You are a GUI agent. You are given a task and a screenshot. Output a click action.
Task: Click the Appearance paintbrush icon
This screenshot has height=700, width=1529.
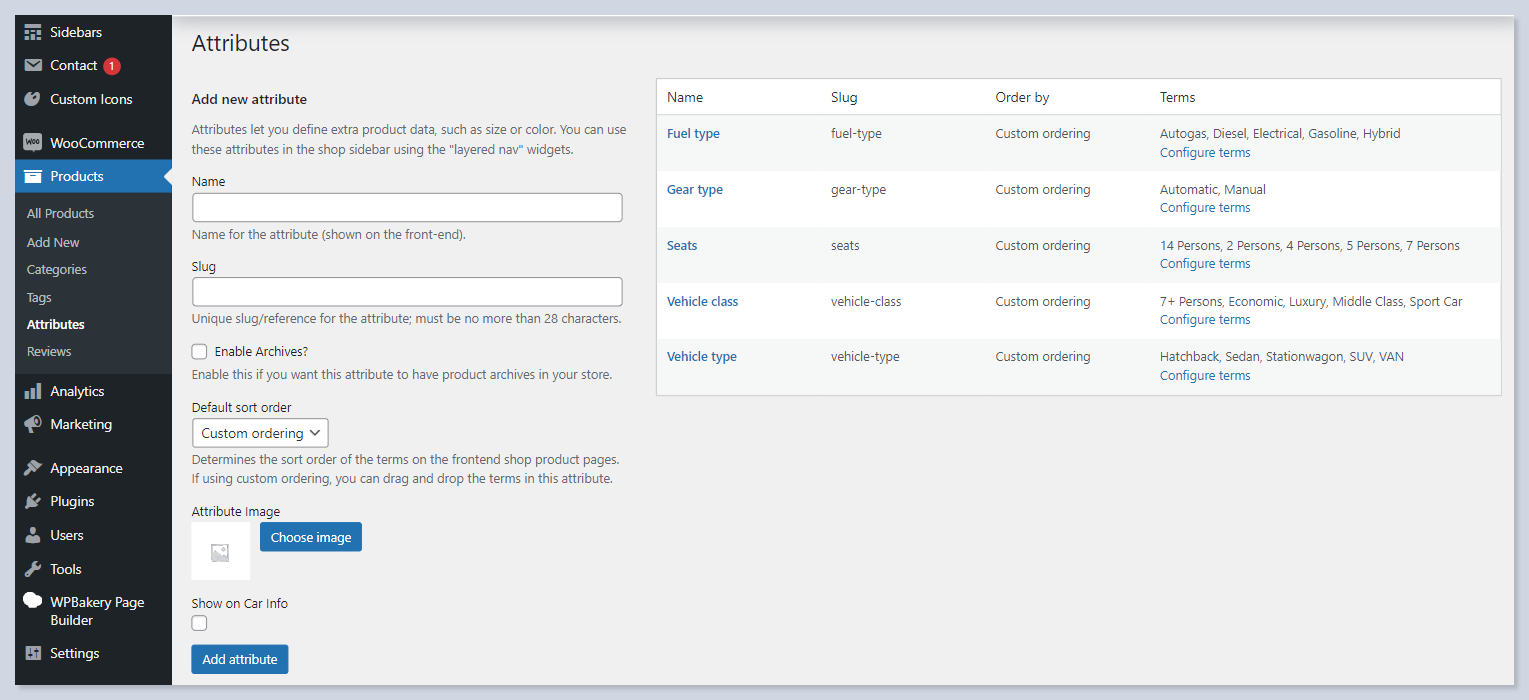(x=33, y=468)
